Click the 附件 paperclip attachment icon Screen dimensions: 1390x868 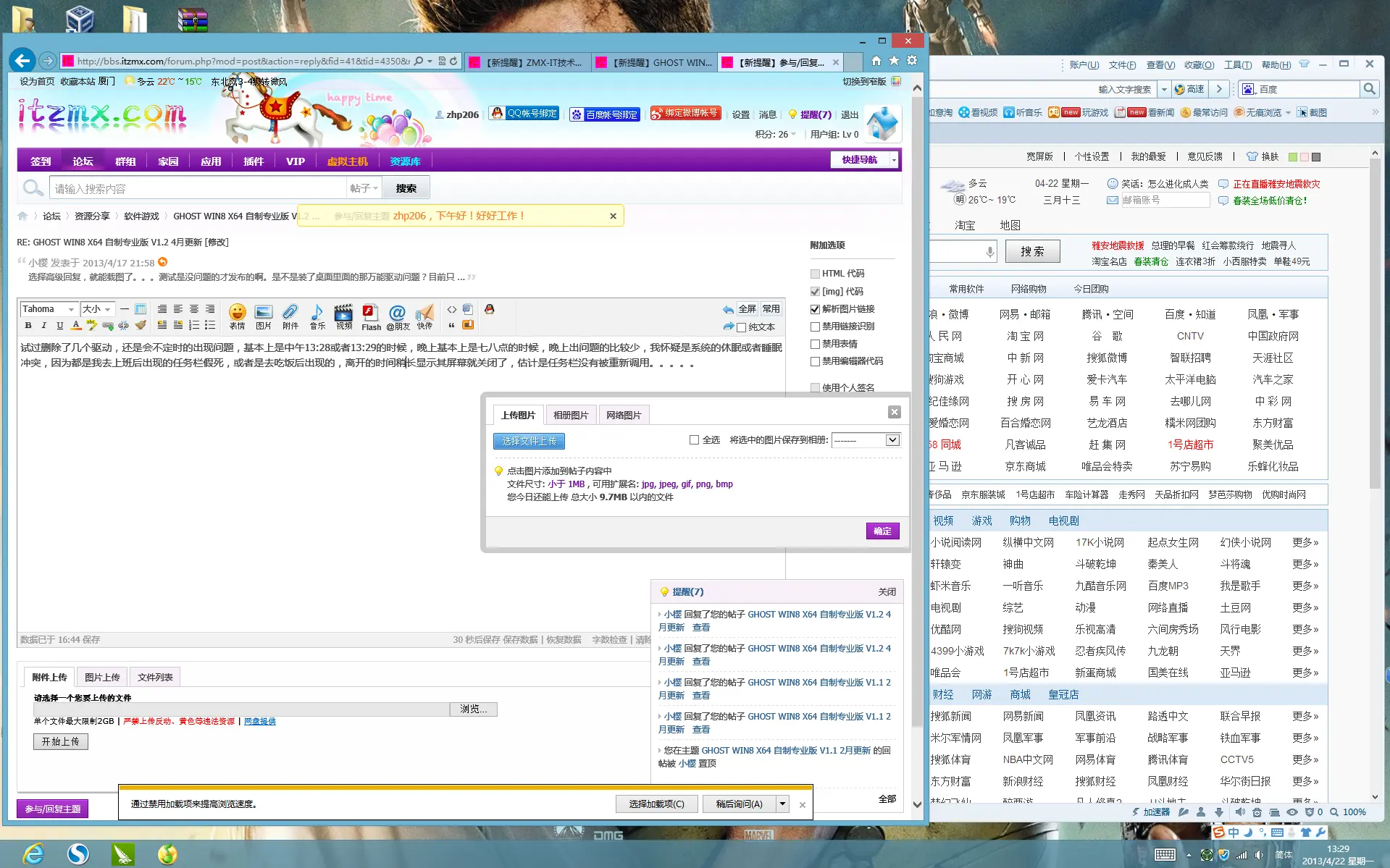(290, 316)
